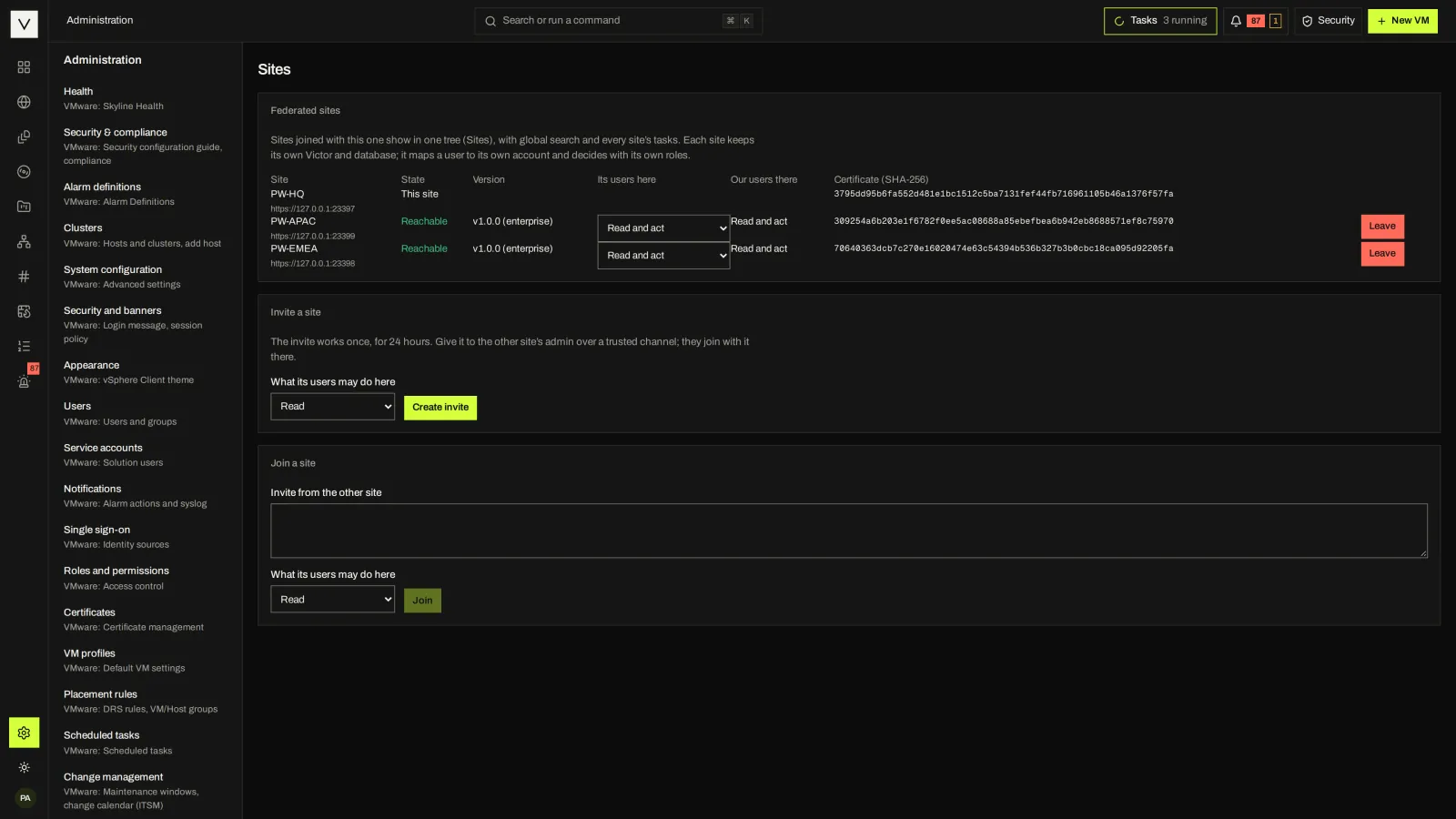Click the highlighted settings gear icon

pyautogui.click(x=24, y=733)
